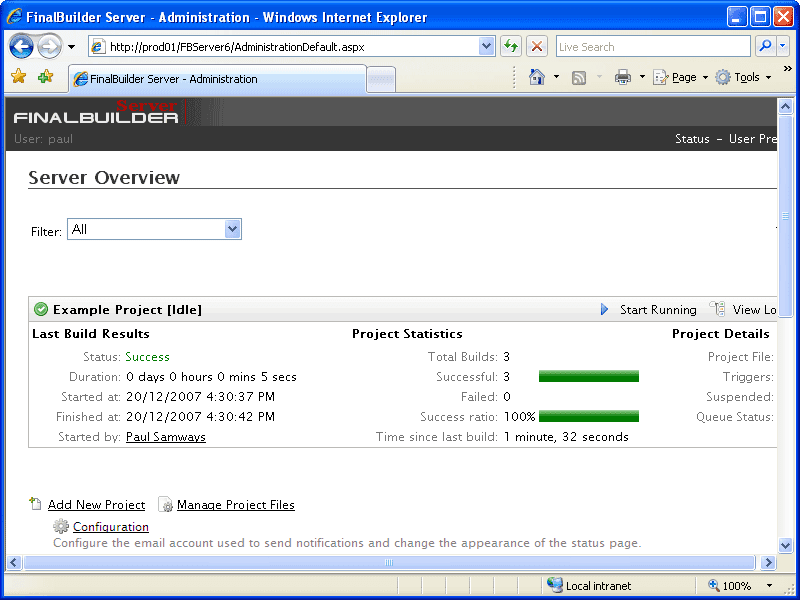Click the Start Running link
This screenshot has width=800, height=600.
pyautogui.click(x=658, y=310)
